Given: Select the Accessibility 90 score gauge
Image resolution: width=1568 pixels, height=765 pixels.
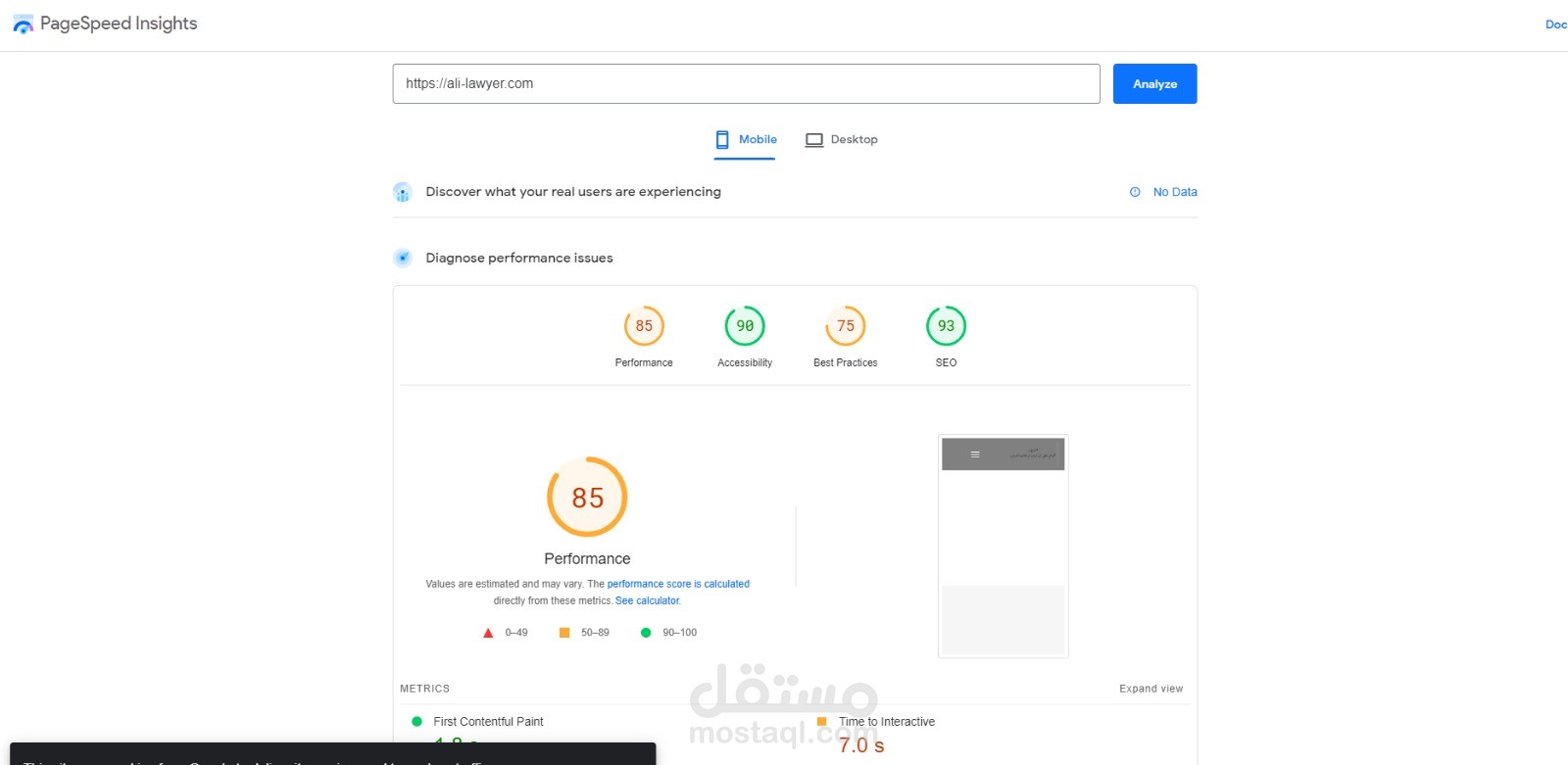Looking at the screenshot, I should (x=745, y=326).
